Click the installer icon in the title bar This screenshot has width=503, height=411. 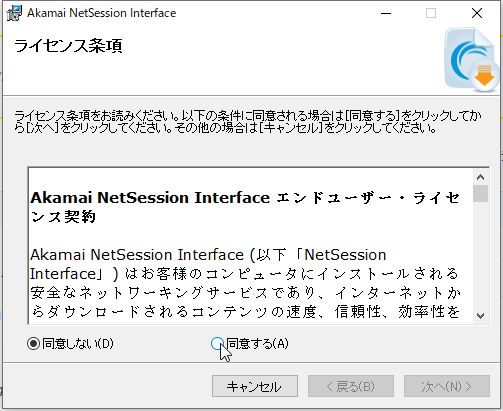point(14,13)
